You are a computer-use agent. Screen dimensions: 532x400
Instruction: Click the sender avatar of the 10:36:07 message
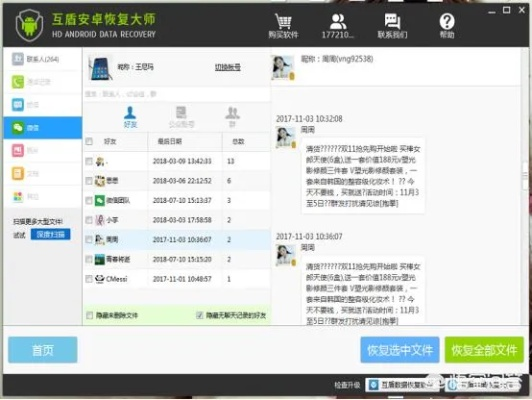pos(285,255)
